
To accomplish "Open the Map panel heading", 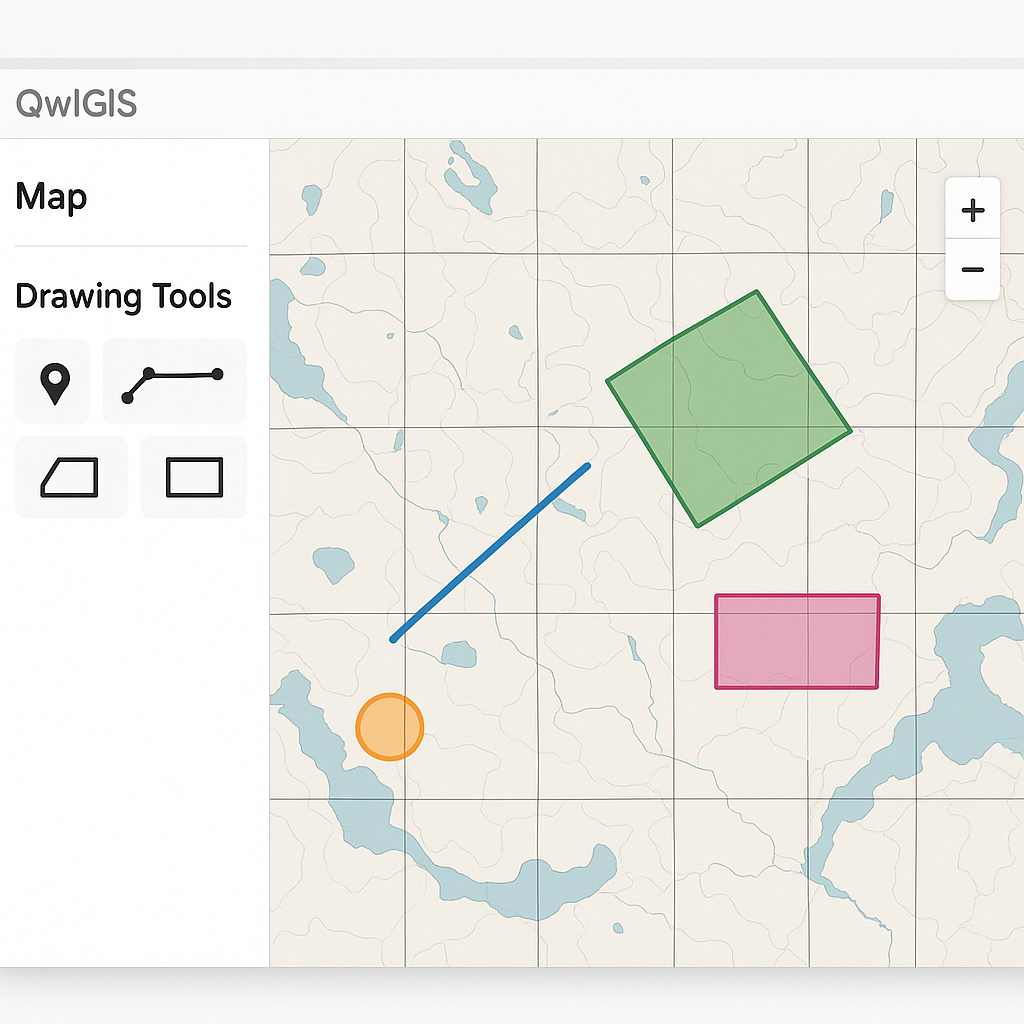I will tap(51, 197).
